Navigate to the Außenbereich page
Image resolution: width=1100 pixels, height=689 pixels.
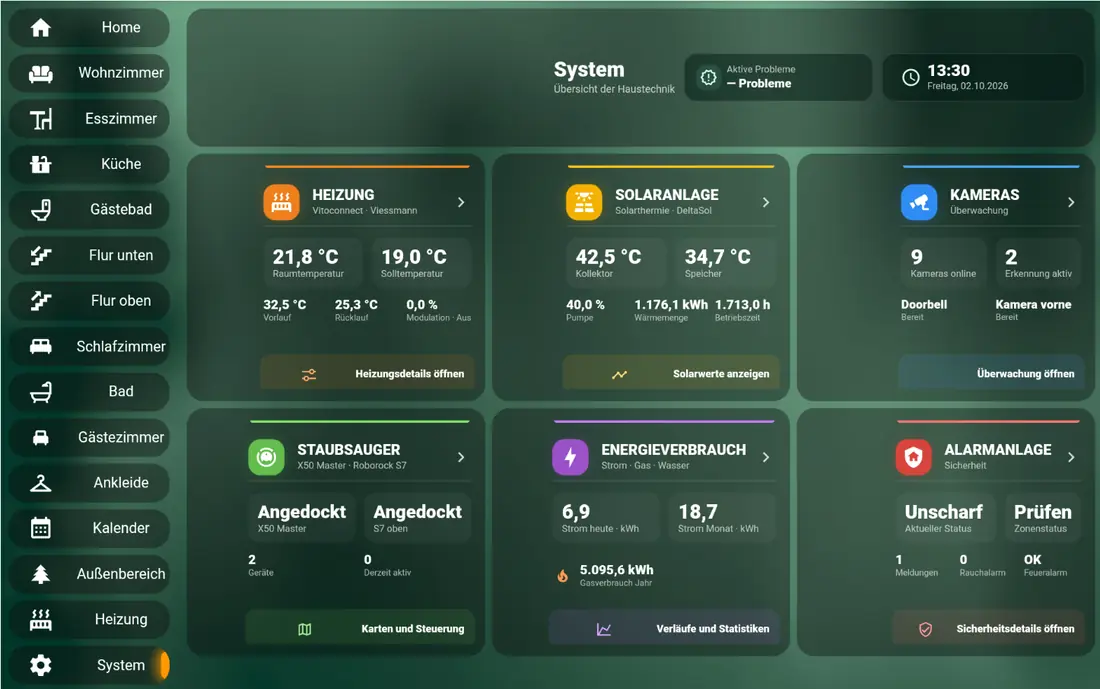(x=89, y=574)
